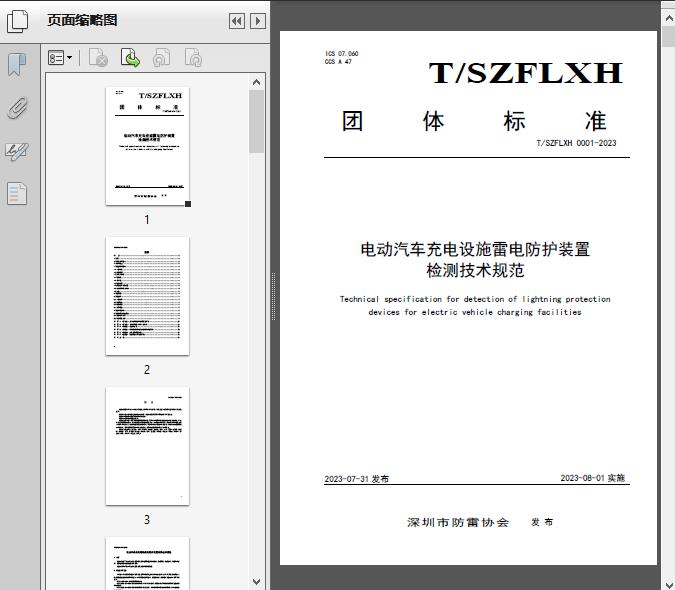Viewport: 675px width, 590px height.
Task: Click page number label 2 under thumbnail
Action: coord(147,369)
